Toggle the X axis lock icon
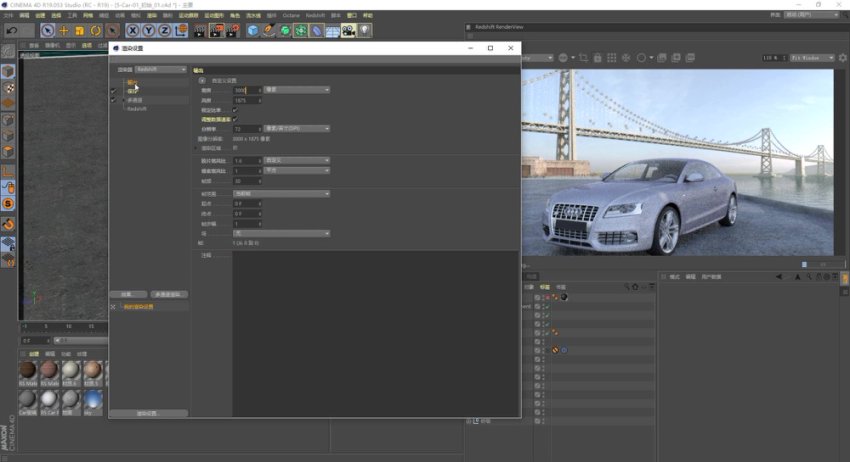Screen dimensions: 850x462 pyautogui.click(x=135, y=31)
